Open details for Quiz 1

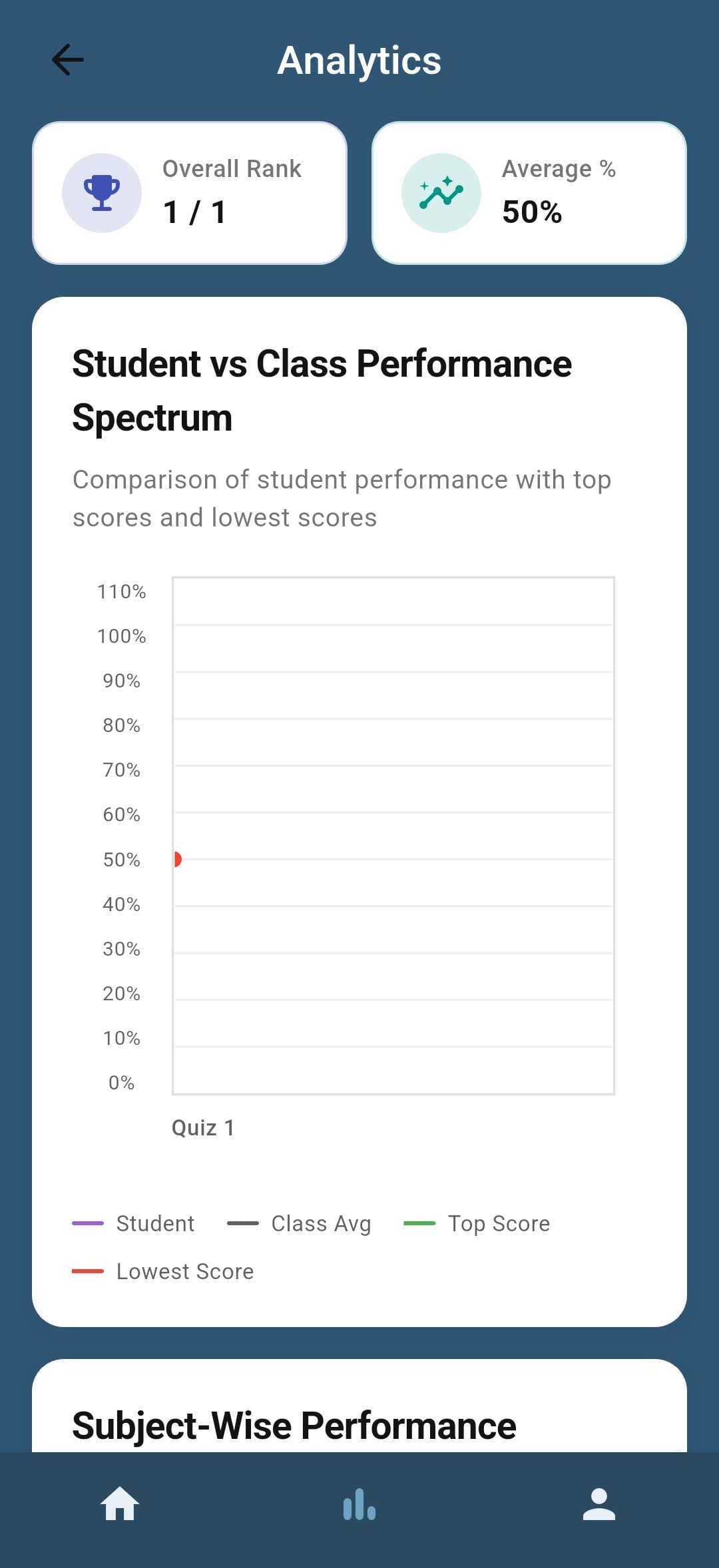pos(202,1127)
